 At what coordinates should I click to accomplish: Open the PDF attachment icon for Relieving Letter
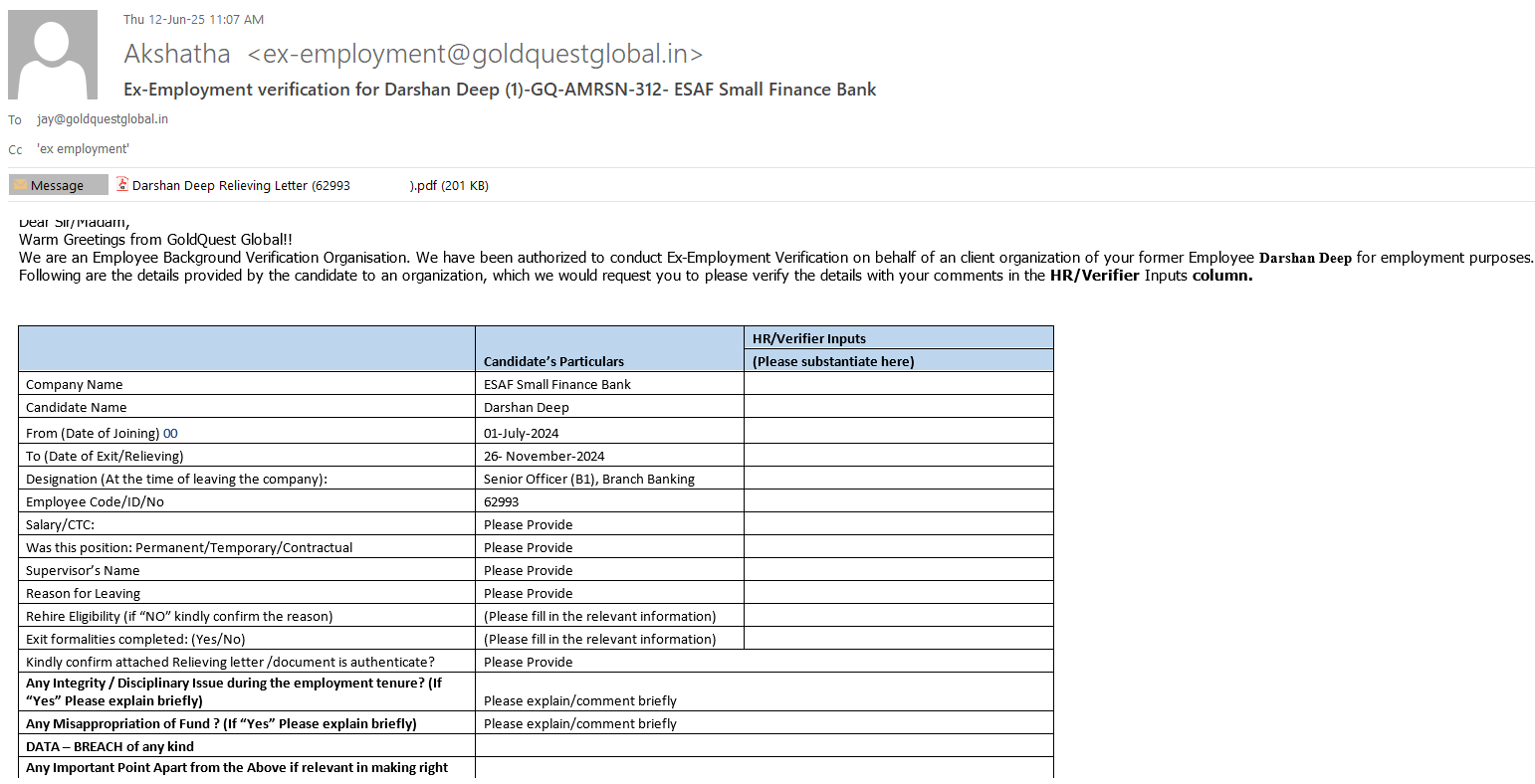[122, 184]
